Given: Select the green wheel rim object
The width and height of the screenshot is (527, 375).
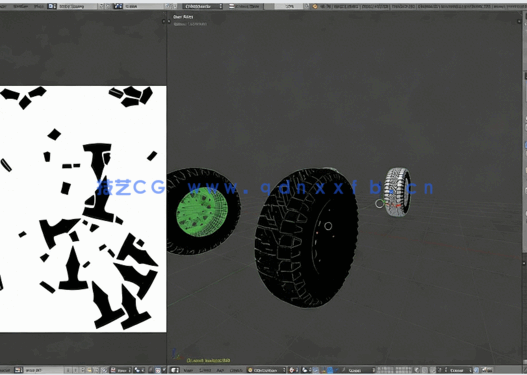Looking at the screenshot, I should 202,212.
